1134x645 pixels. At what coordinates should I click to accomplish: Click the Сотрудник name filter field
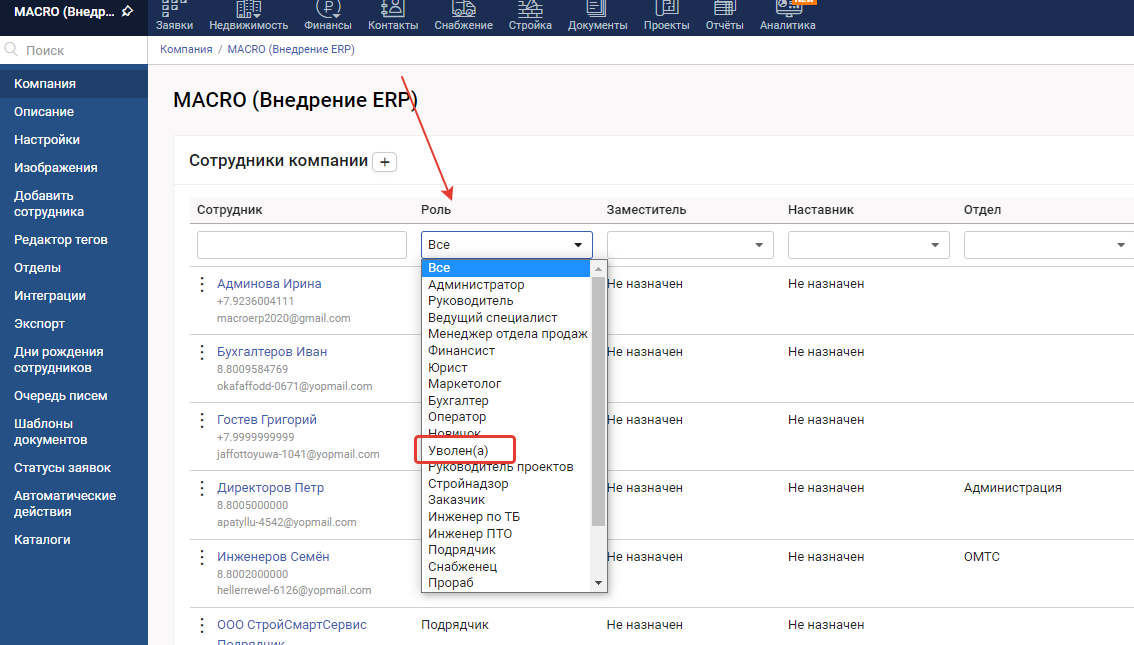click(x=300, y=245)
